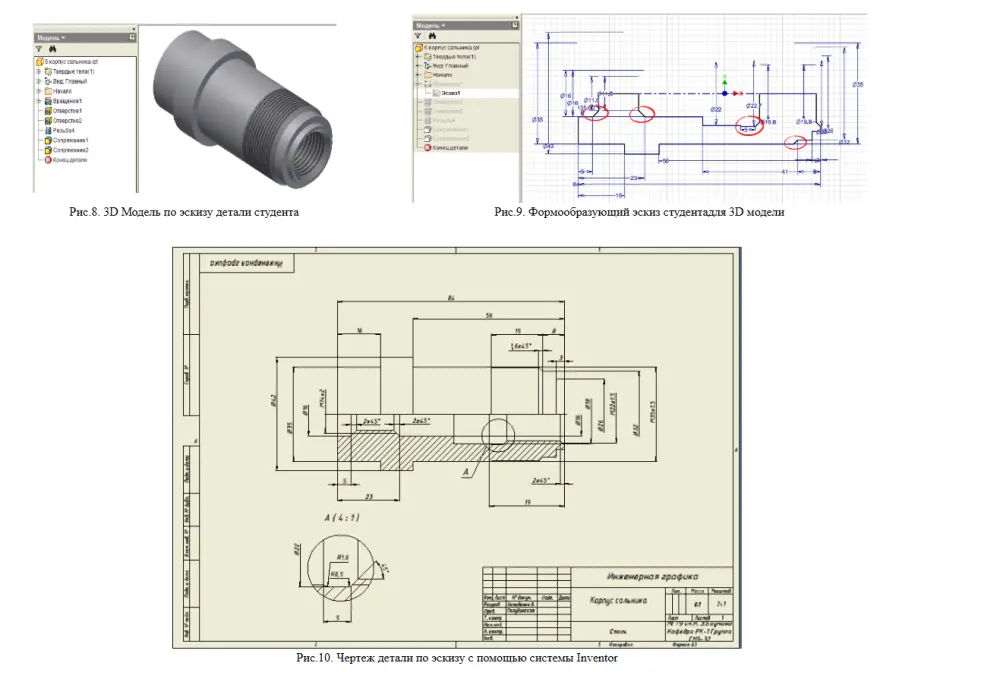This screenshot has width=1000, height=682.
Task: Select the '5 корпус сальника.ipt' part icon
Action: 40,62
